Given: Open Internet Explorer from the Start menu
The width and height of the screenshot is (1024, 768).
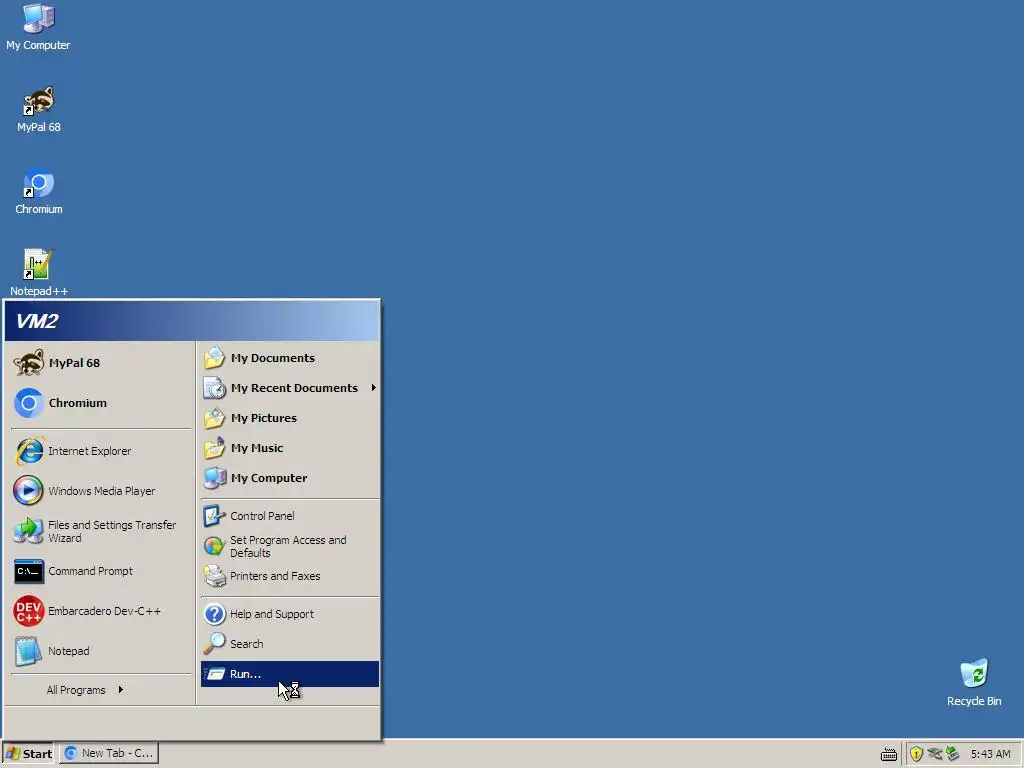Looking at the screenshot, I should (x=101, y=451).
